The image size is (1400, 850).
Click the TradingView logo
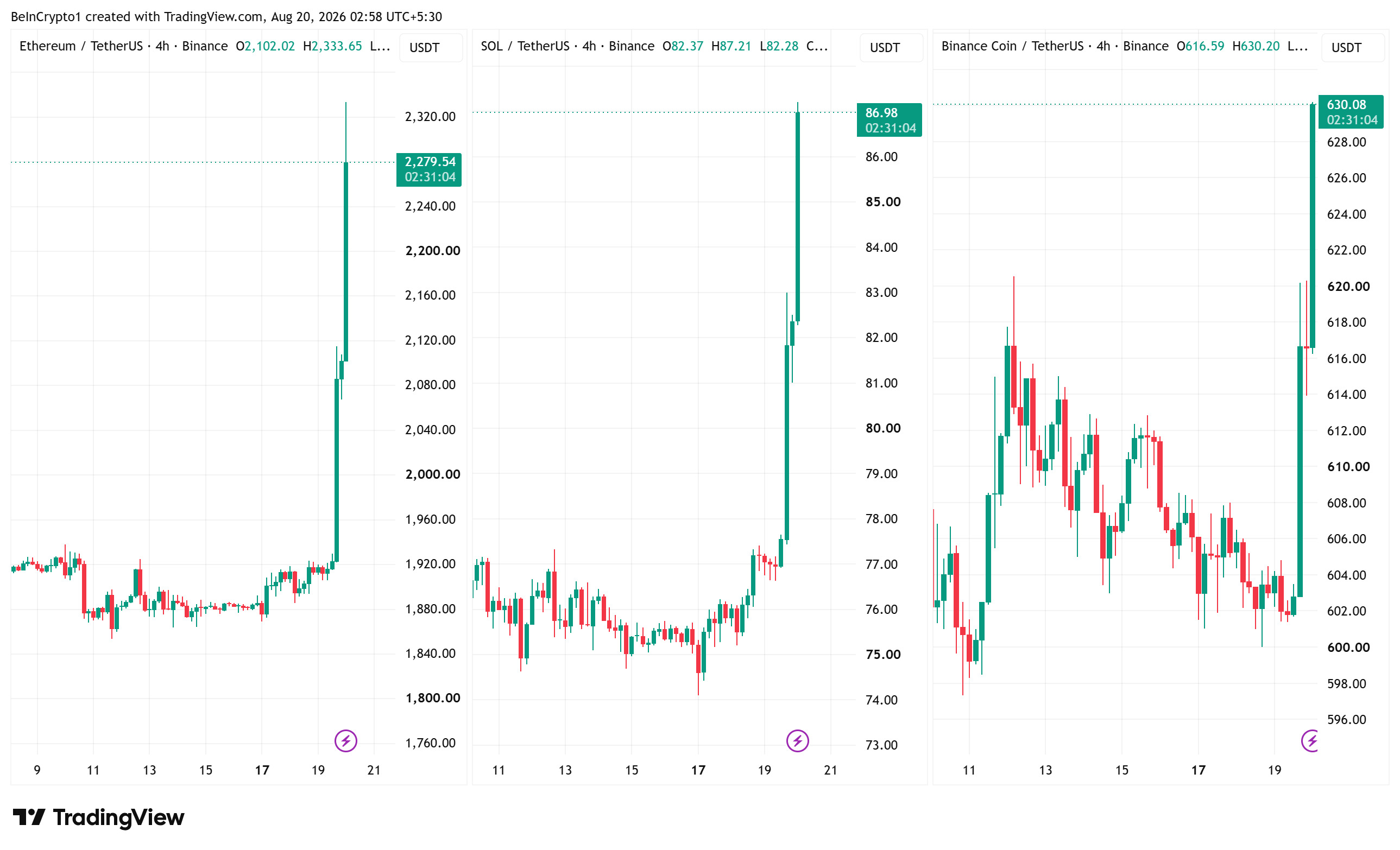tap(98, 817)
